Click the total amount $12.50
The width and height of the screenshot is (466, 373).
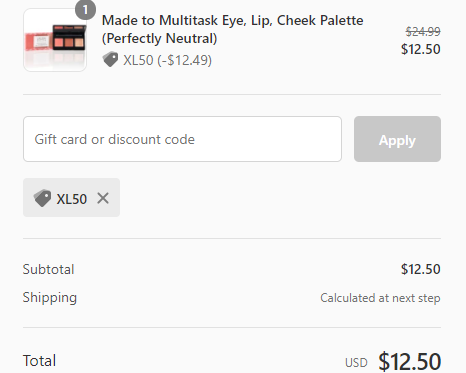(410, 361)
